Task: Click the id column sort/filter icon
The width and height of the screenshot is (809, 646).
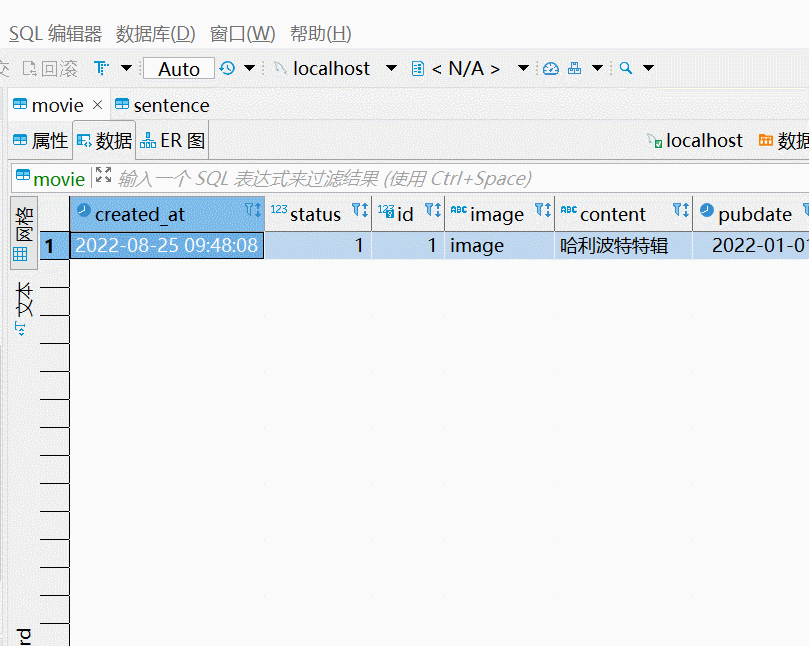Action: 433,210
